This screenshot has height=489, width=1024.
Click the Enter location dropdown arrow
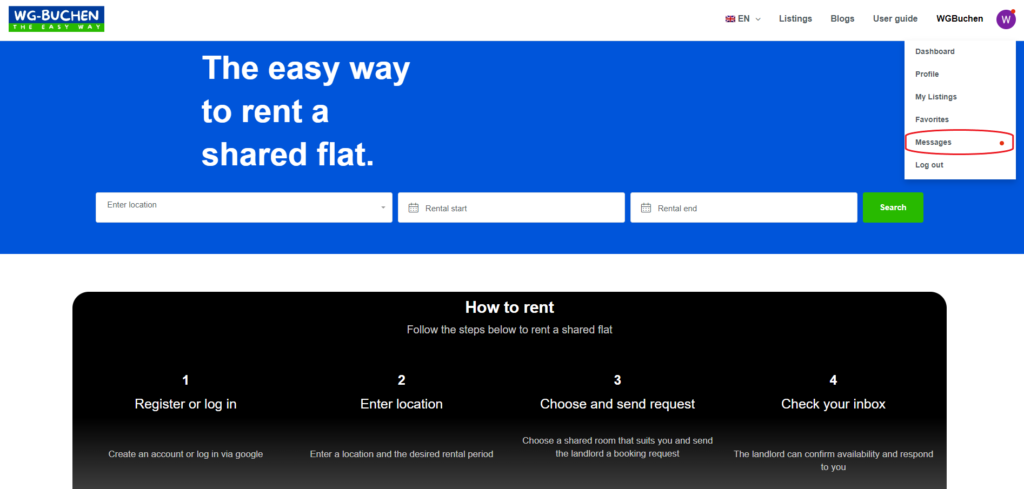point(383,208)
